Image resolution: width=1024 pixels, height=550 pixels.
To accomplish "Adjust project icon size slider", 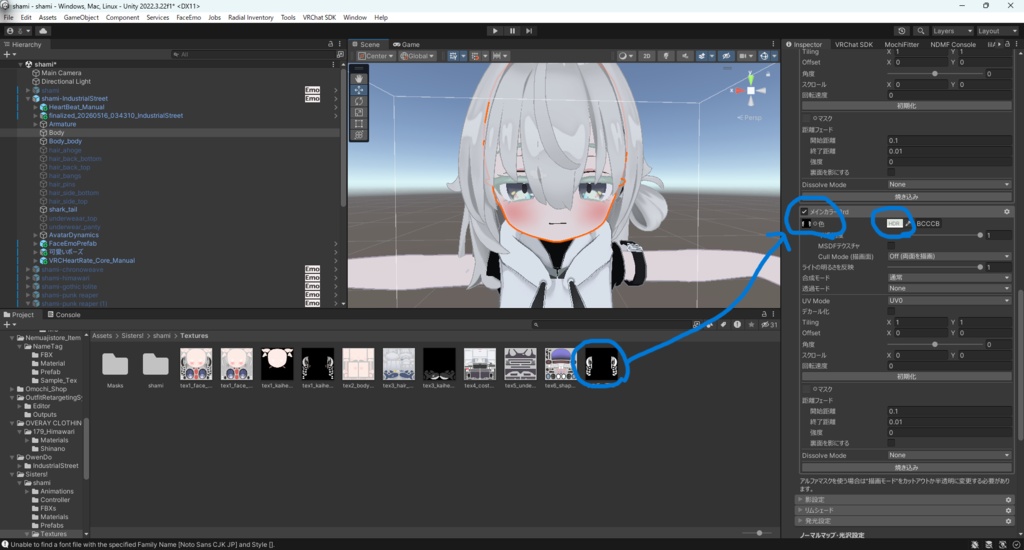I will tap(758, 533).
